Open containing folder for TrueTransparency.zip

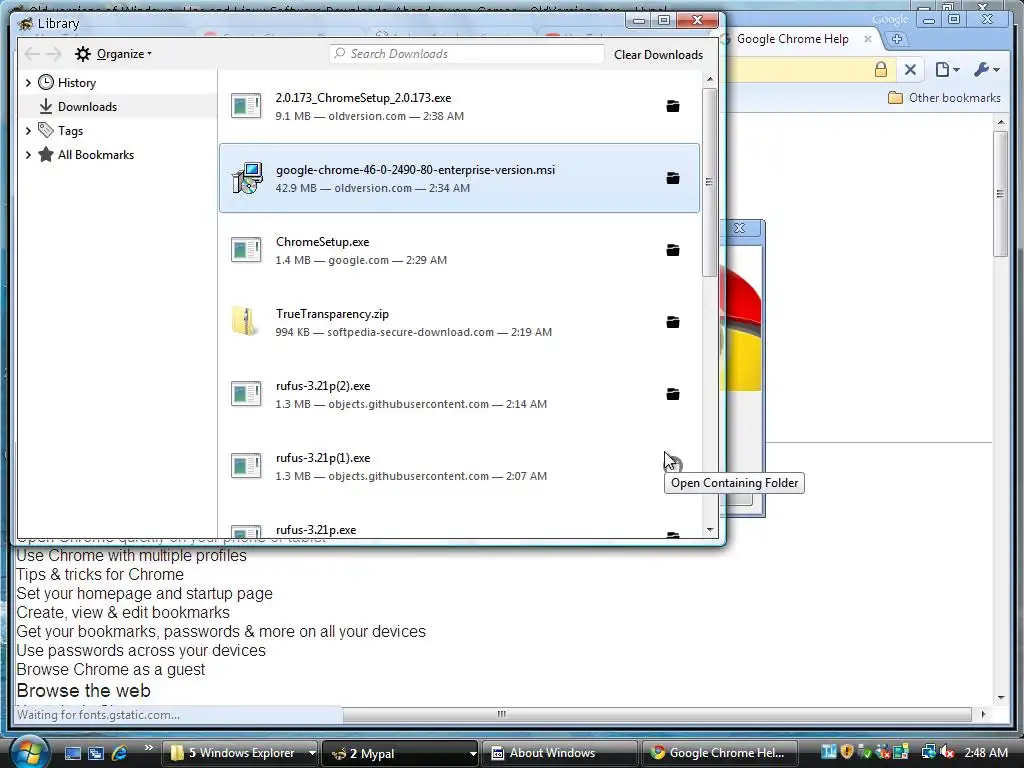(x=673, y=322)
